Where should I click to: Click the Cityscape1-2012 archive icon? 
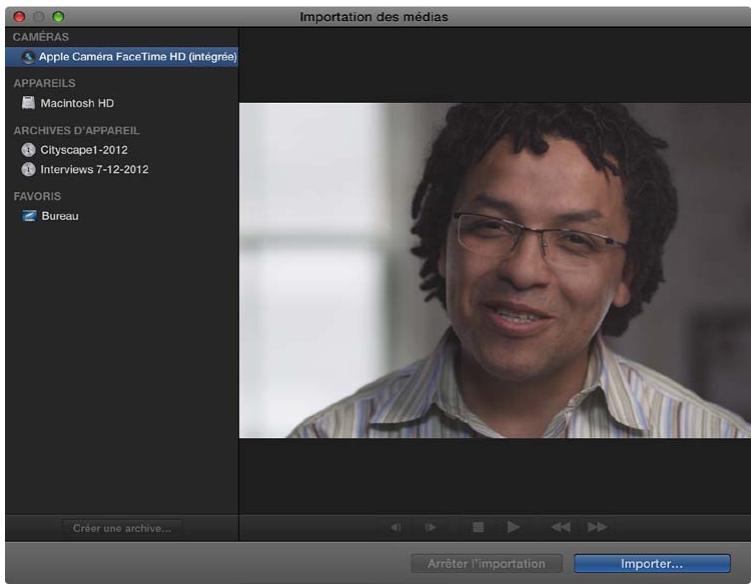[28, 150]
